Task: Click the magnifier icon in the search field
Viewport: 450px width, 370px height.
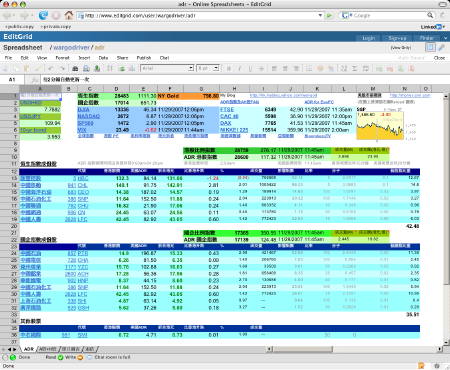Action: coord(430,15)
